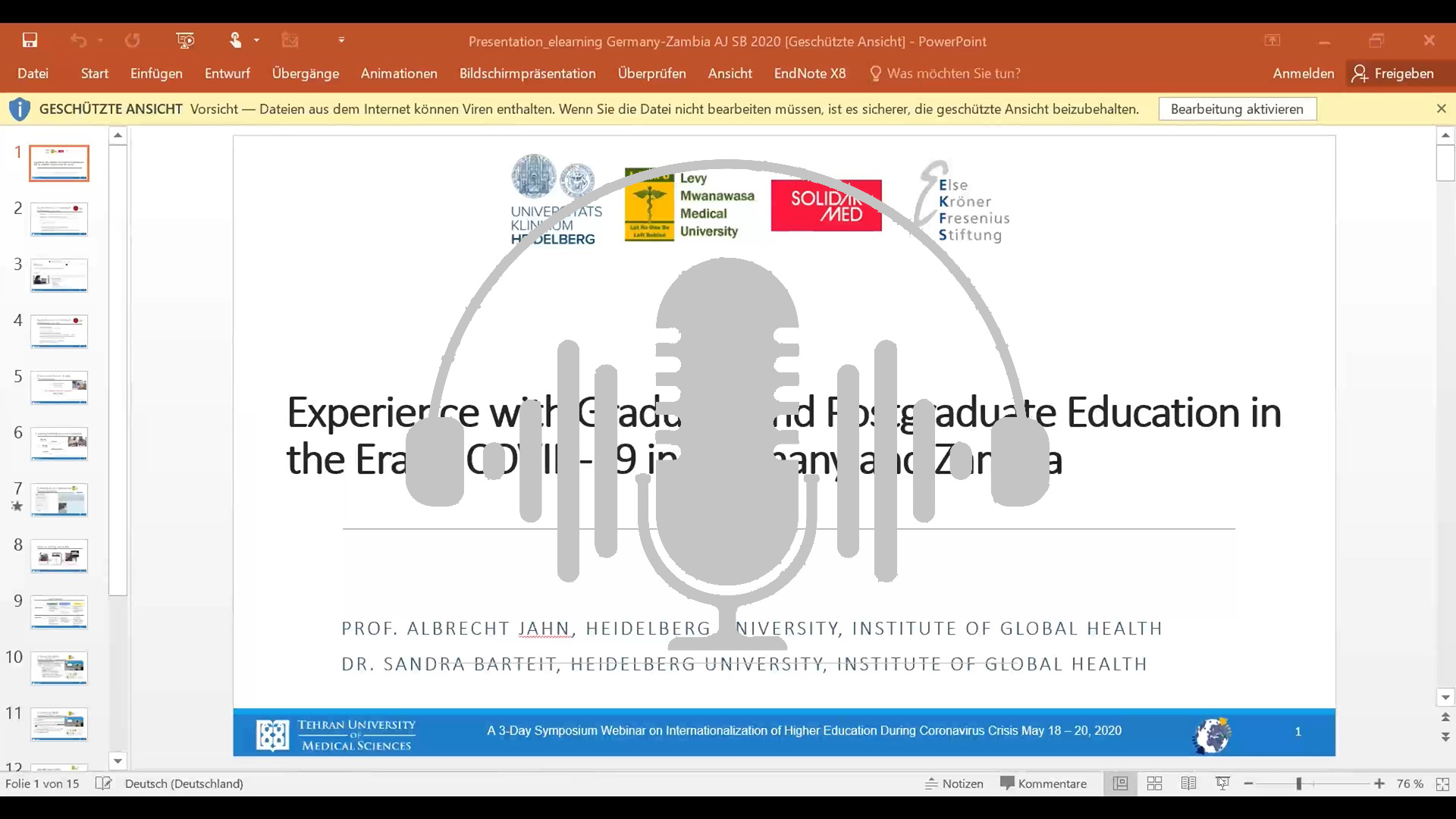
Task: Open the Übergänge ribbon tab
Action: pos(306,74)
